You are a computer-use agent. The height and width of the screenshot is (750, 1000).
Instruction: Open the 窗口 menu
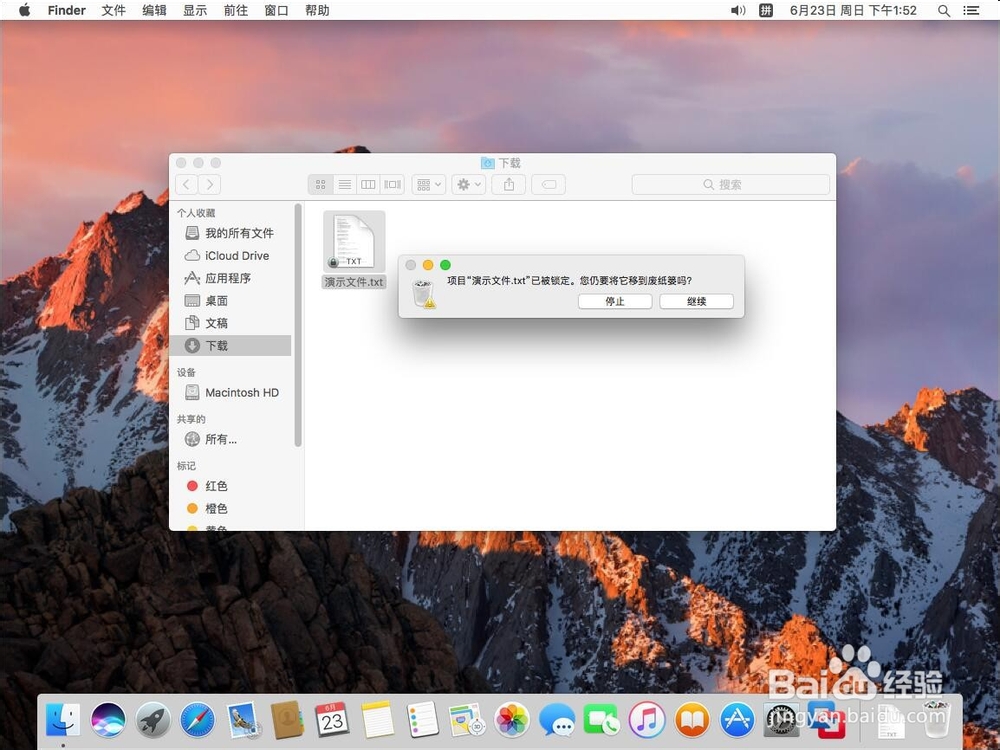pyautogui.click(x=277, y=10)
